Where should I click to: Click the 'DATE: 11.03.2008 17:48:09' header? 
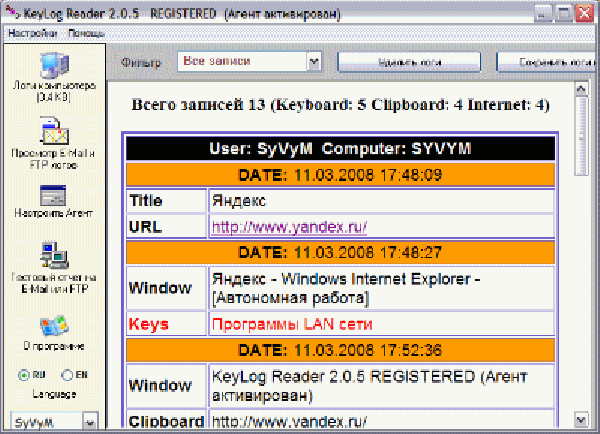point(340,175)
